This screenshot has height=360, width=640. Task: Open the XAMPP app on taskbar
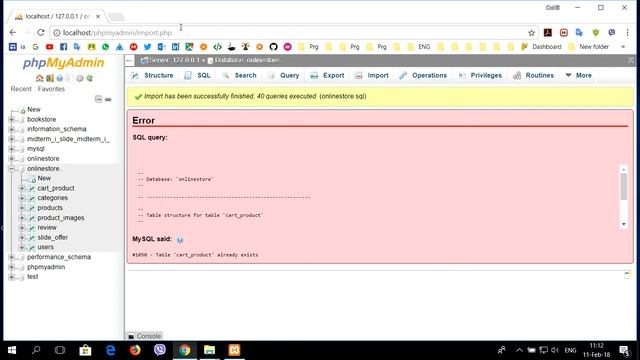(x=234, y=350)
